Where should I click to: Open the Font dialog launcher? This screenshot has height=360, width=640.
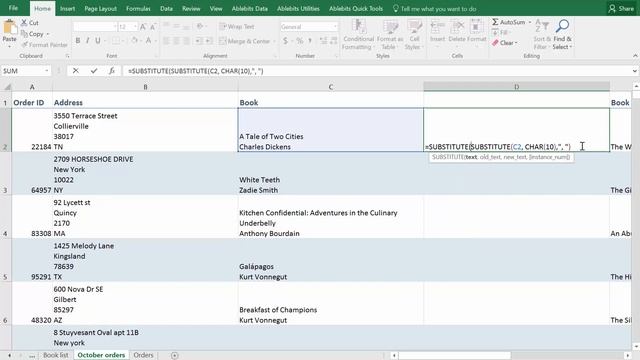155,56
